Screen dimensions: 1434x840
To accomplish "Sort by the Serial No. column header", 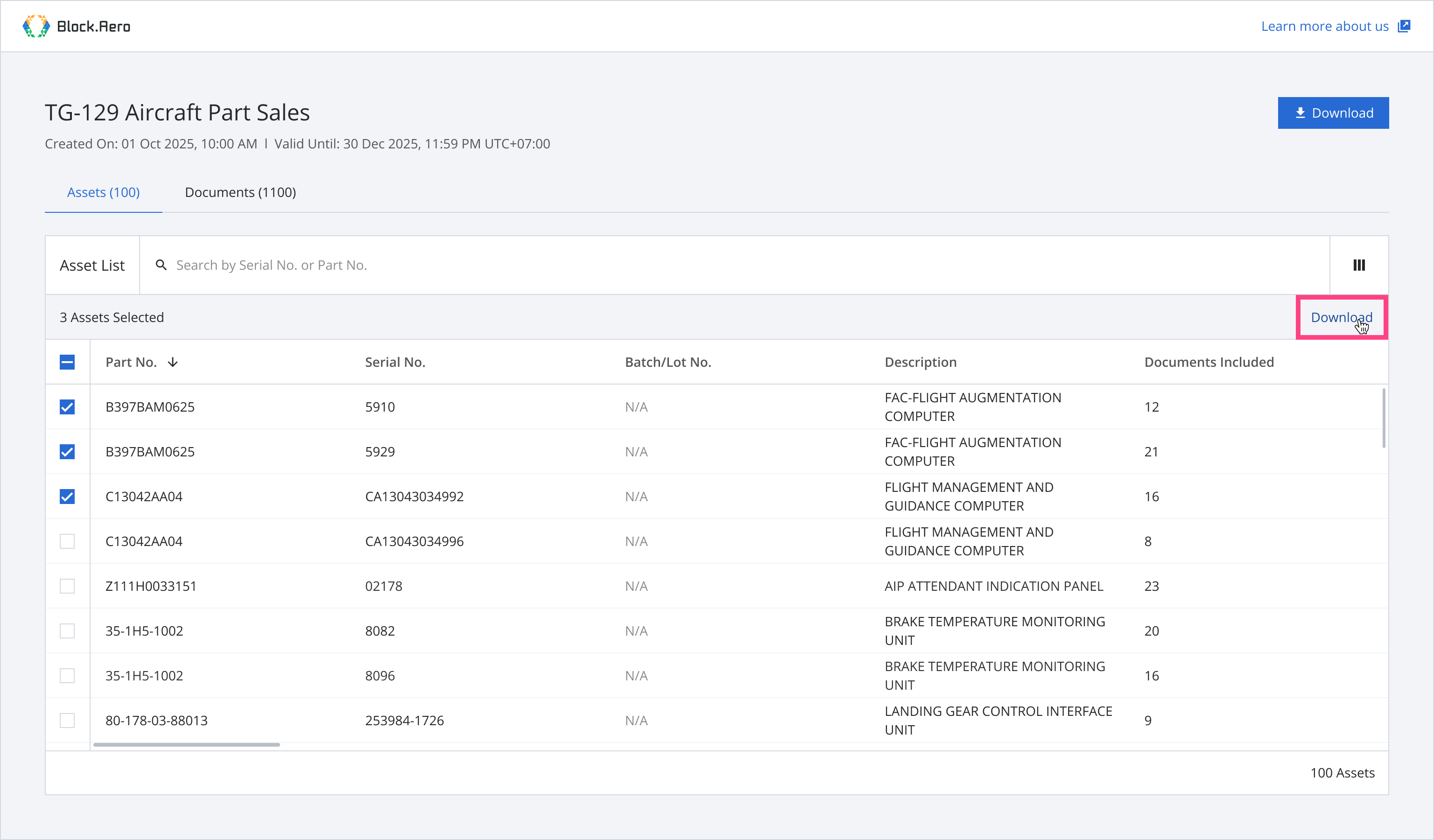I will (x=395, y=362).
